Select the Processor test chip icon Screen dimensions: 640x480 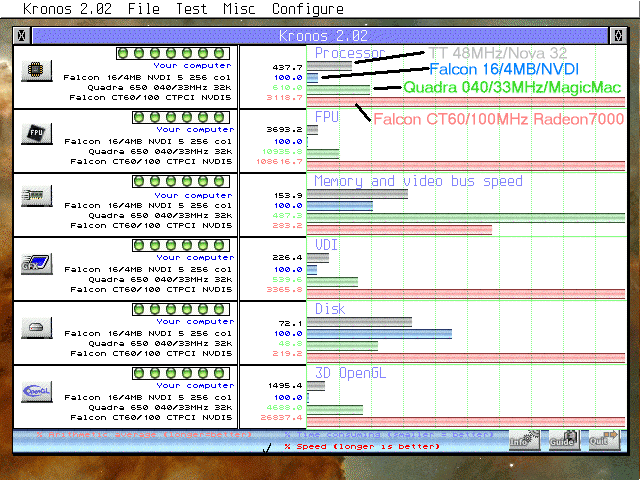[37, 71]
